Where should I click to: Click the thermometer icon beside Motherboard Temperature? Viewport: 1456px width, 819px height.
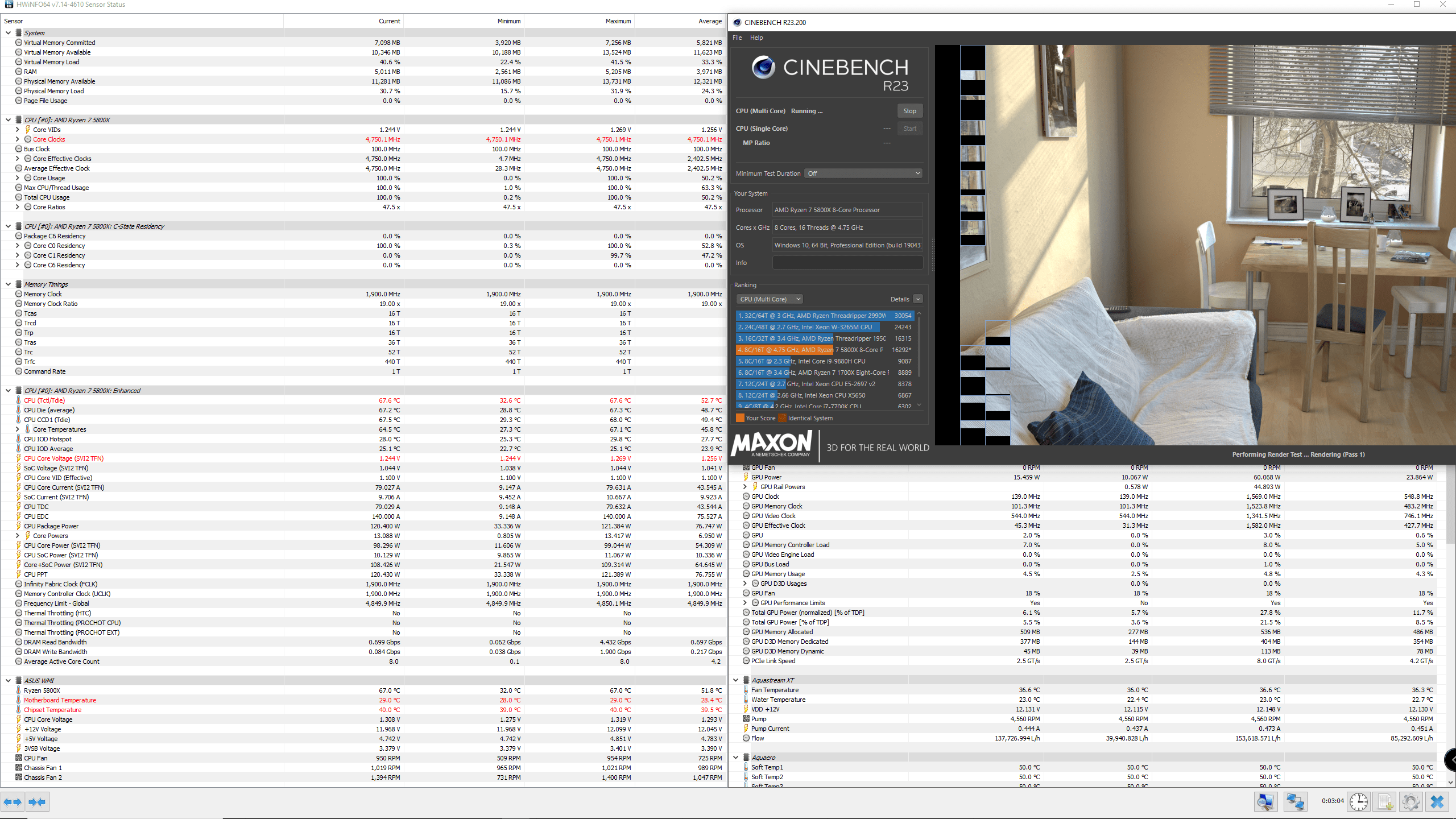pyautogui.click(x=19, y=700)
